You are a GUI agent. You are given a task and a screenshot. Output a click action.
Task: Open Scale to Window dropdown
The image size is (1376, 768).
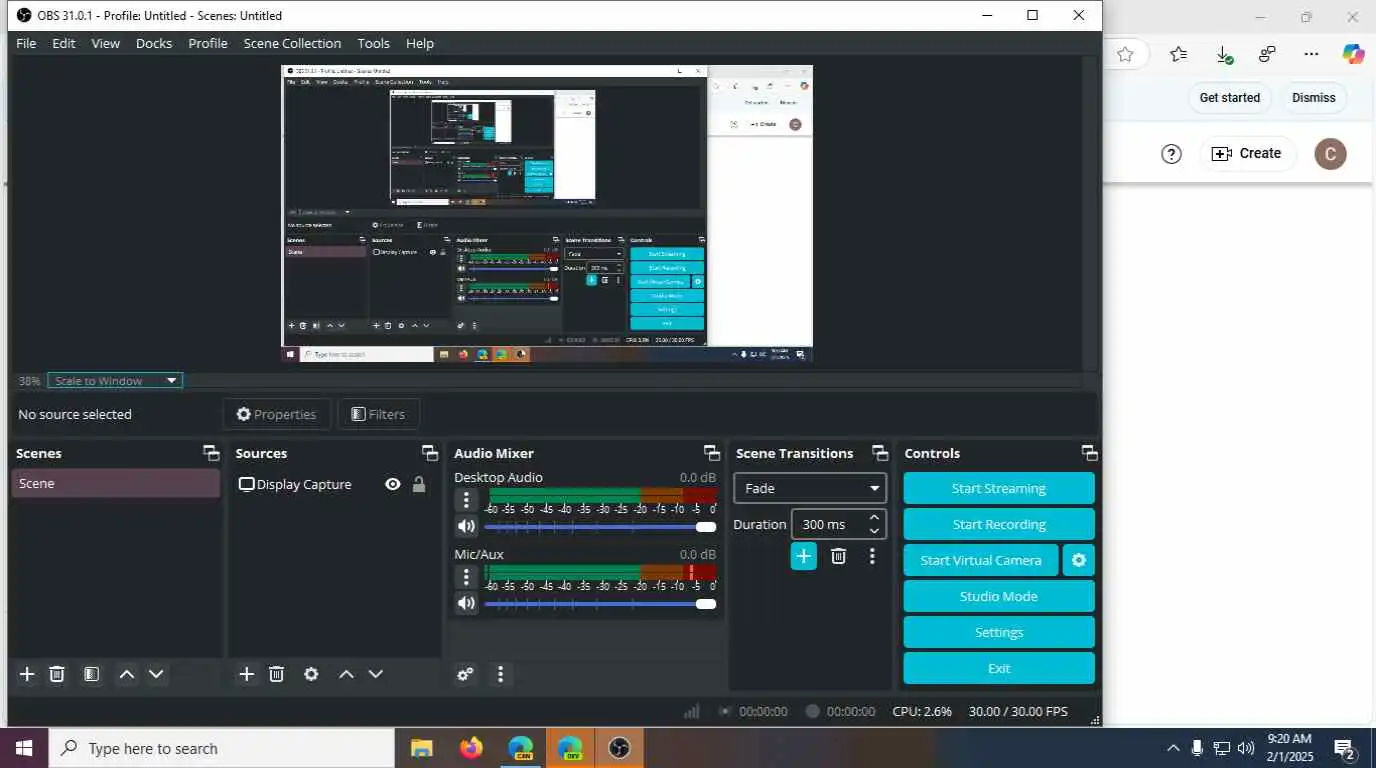[x=115, y=380]
